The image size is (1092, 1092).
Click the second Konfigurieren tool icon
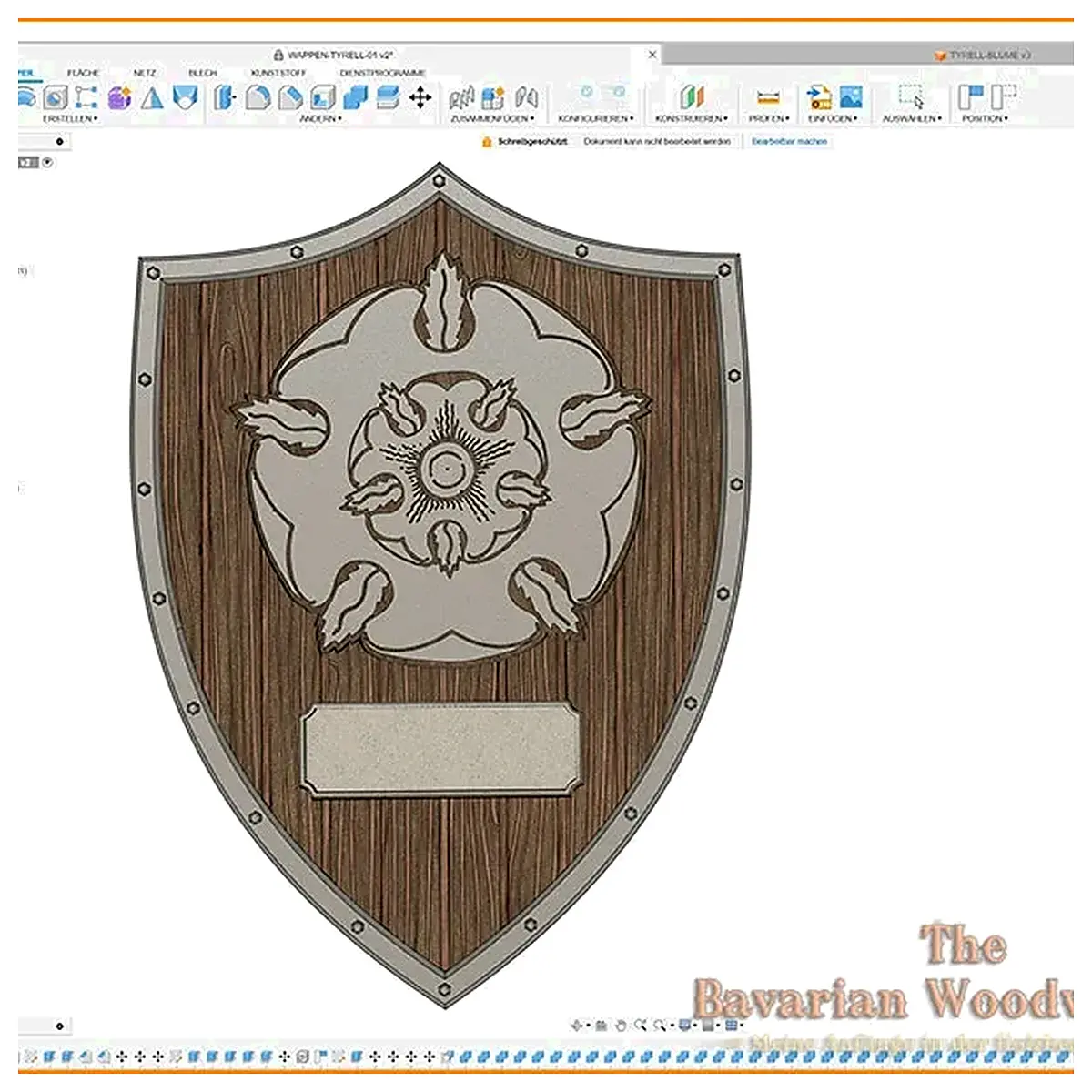coord(618,93)
